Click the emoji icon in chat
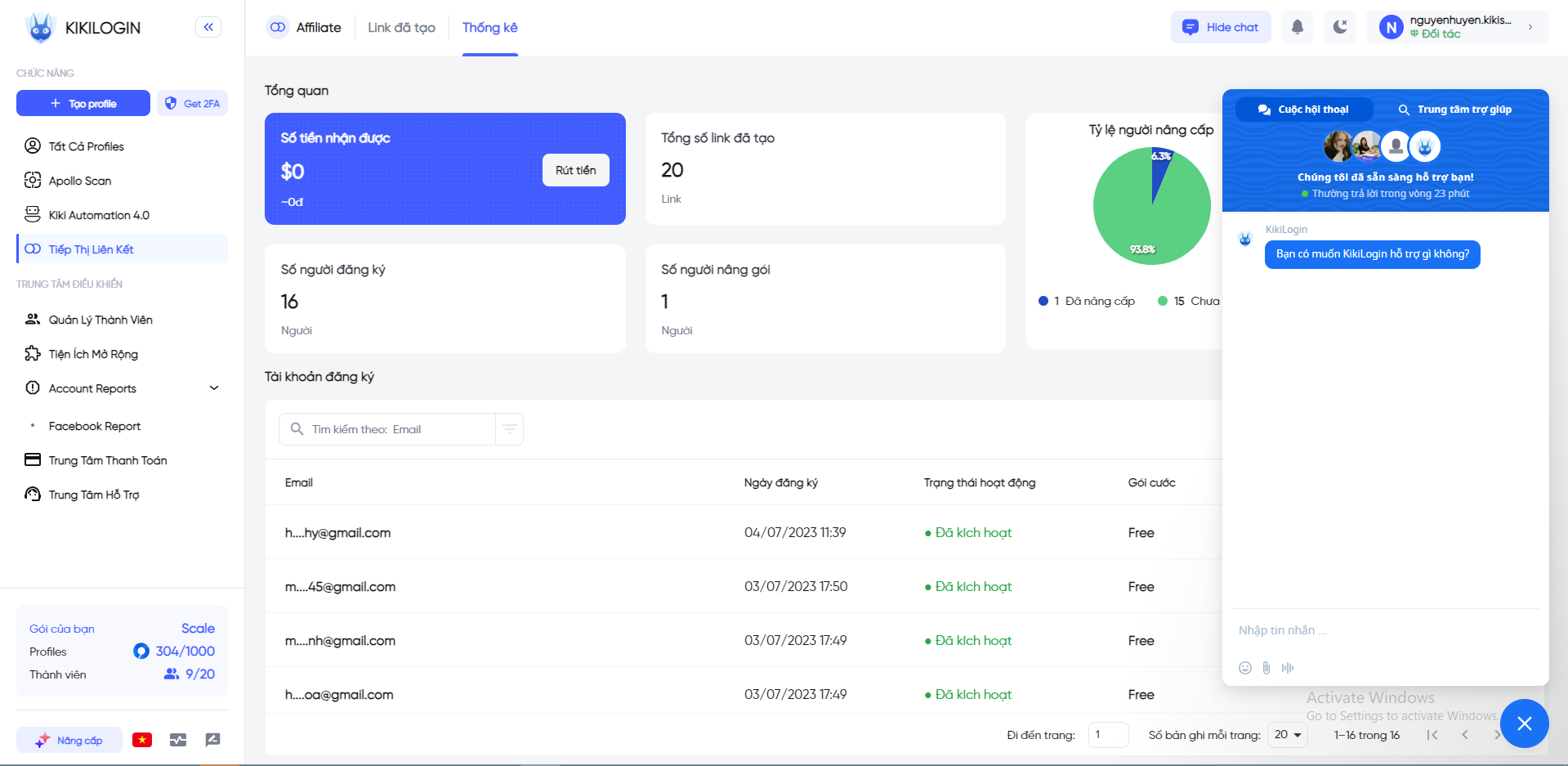 pyautogui.click(x=1245, y=668)
